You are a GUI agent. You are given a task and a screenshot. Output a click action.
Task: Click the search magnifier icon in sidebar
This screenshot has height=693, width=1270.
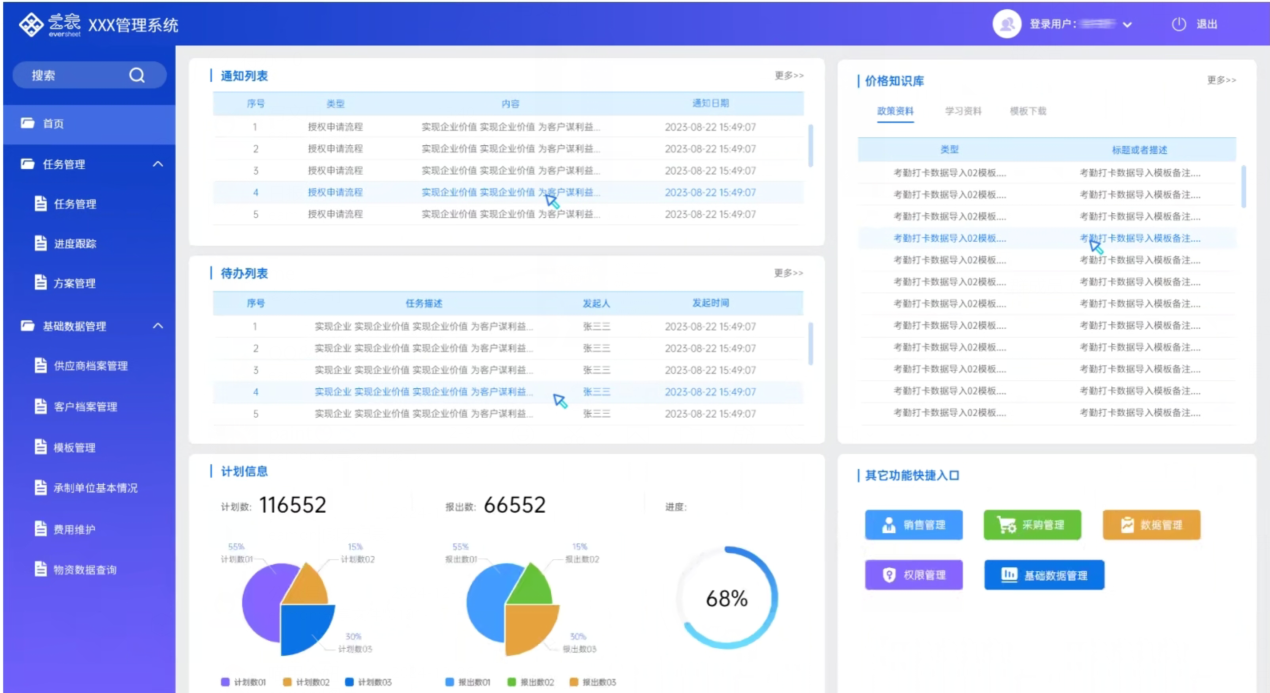(137, 75)
